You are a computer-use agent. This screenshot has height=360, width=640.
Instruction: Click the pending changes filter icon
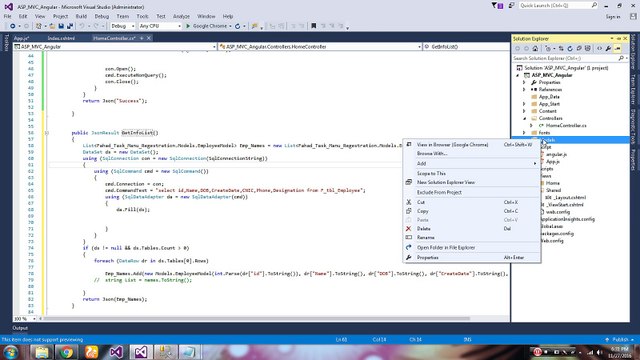coord(549,49)
